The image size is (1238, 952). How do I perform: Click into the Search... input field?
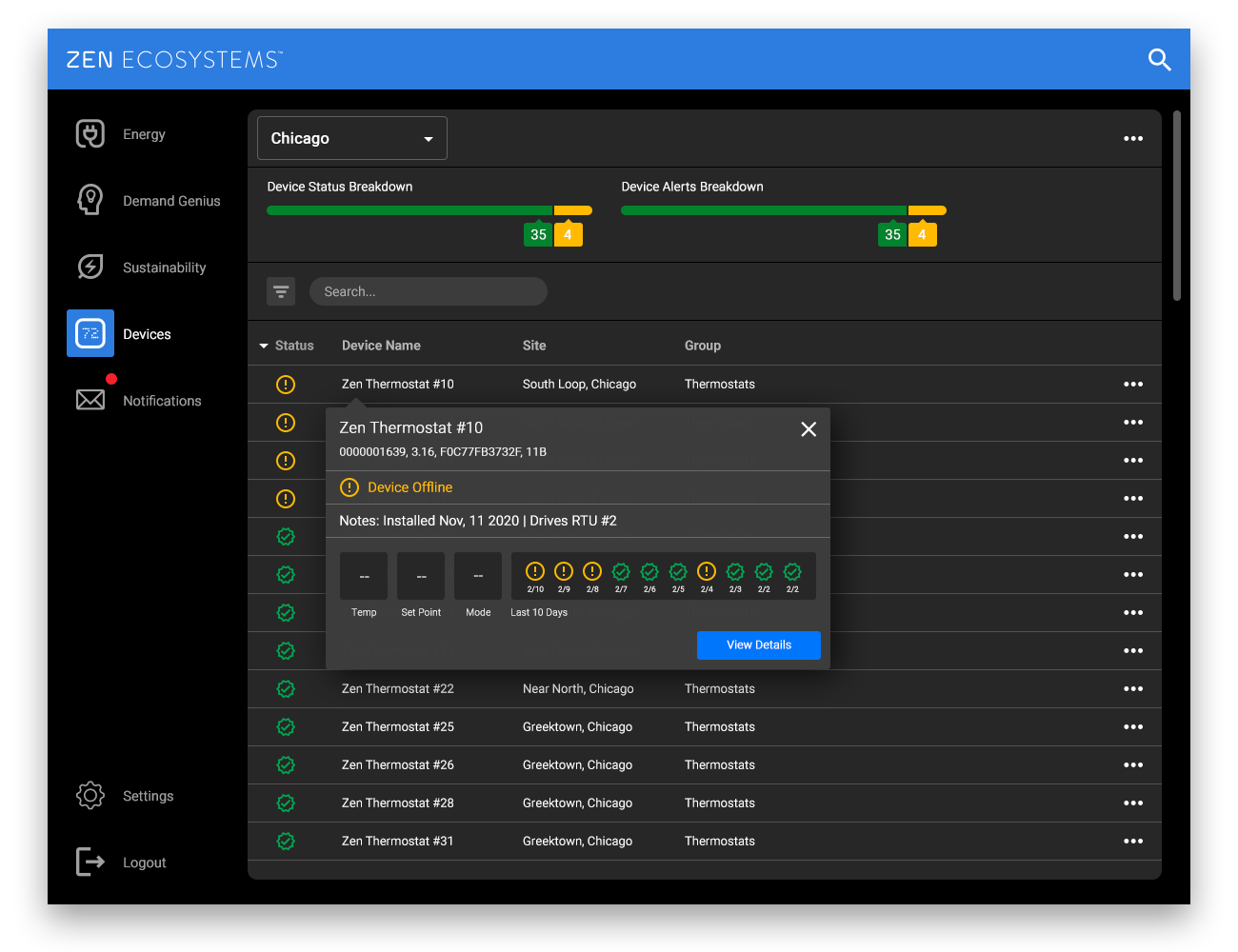click(x=429, y=291)
